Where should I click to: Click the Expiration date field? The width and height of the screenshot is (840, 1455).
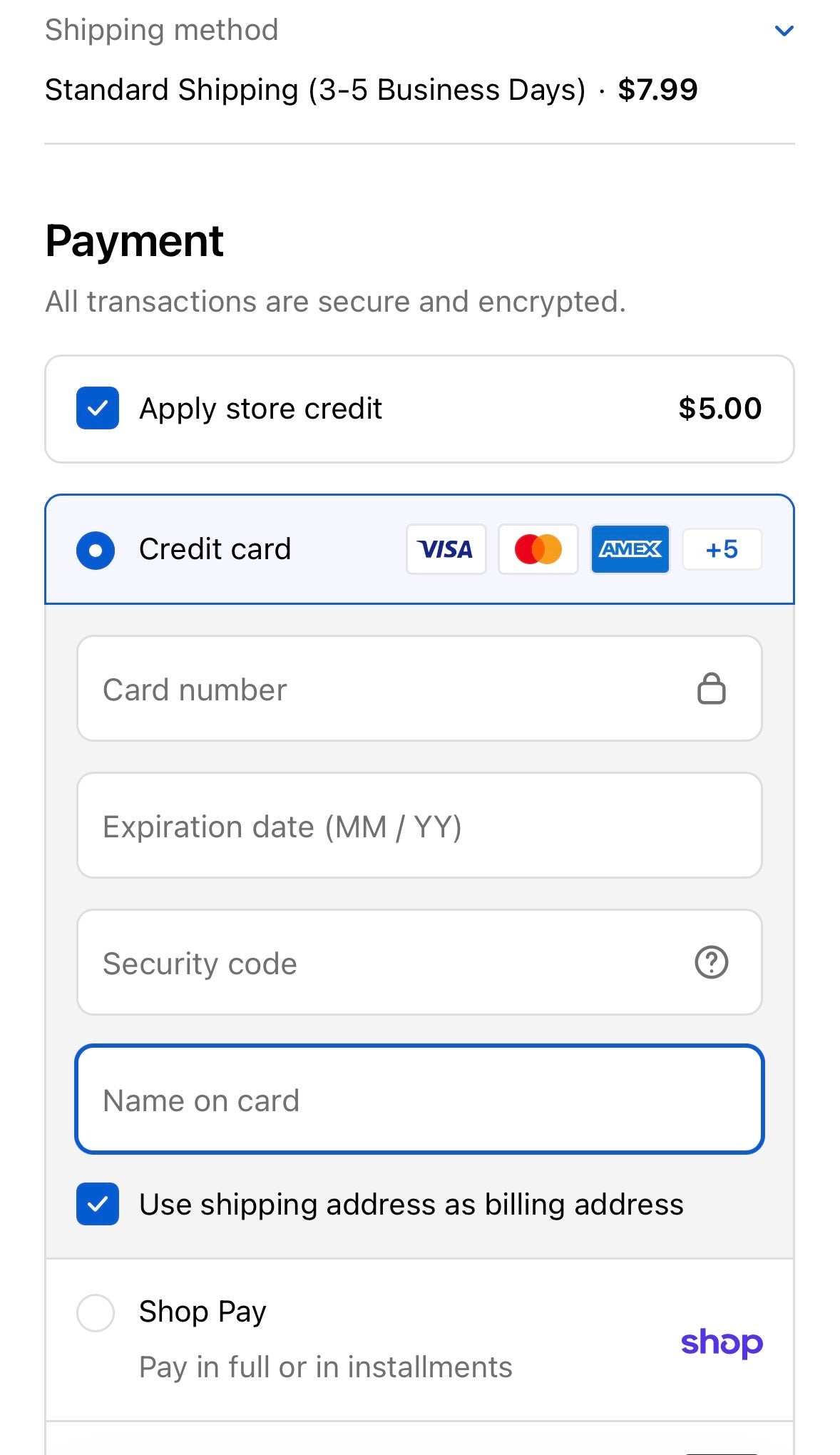pos(419,826)
